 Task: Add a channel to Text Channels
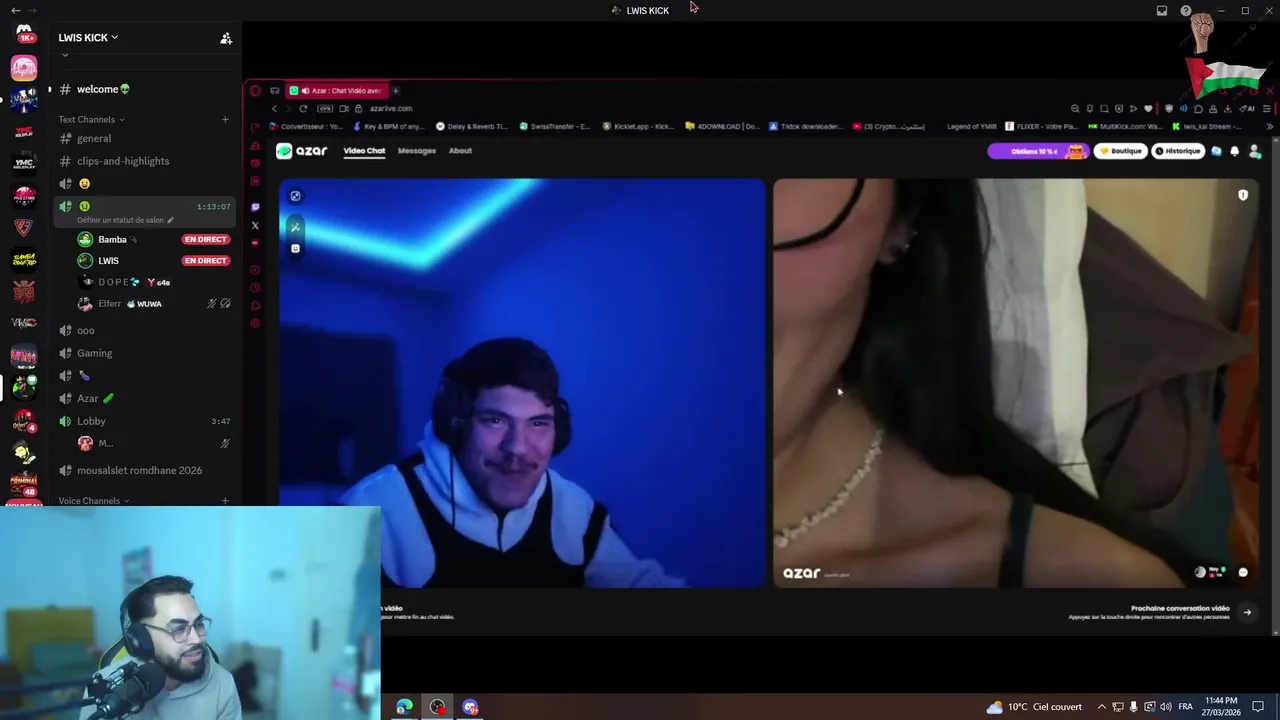(x=225, y=119)
